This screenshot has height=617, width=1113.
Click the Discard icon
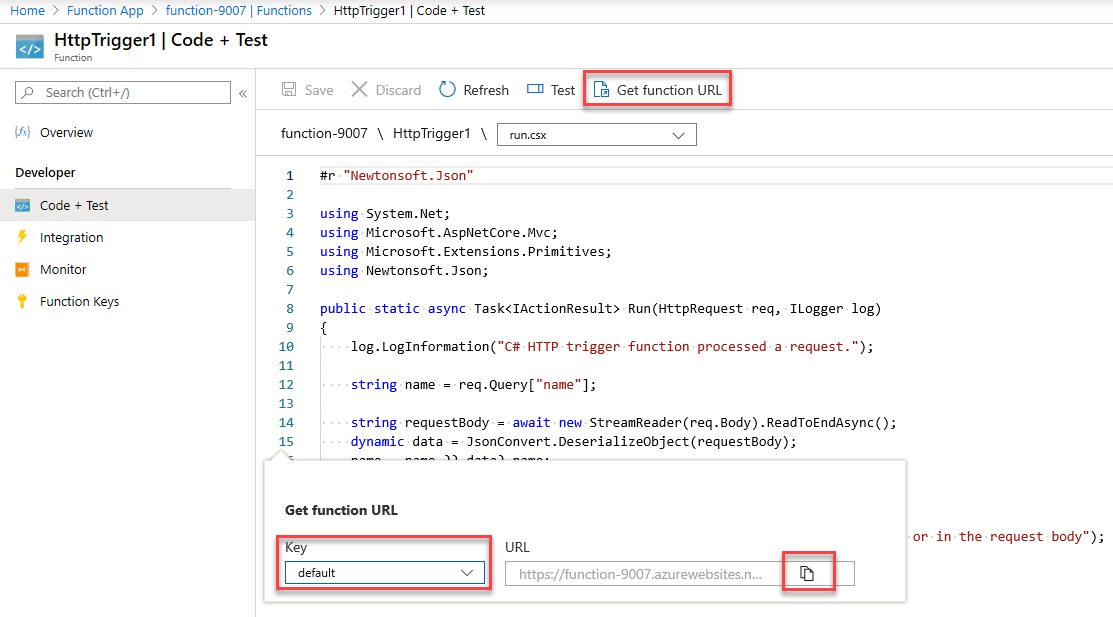point(358,89)
